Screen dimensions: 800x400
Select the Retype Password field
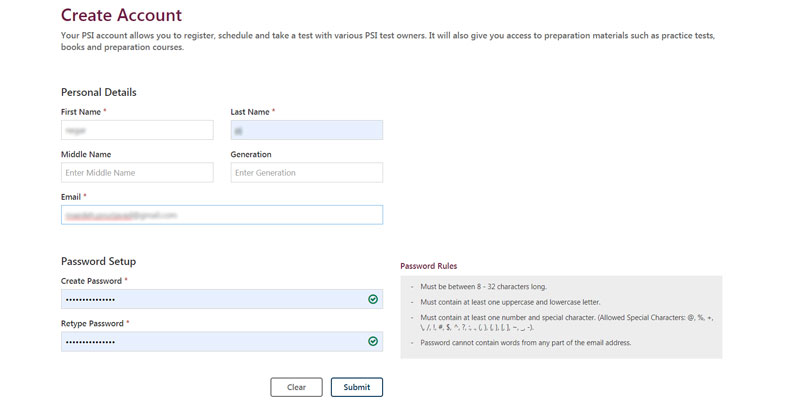coord(222,341)
